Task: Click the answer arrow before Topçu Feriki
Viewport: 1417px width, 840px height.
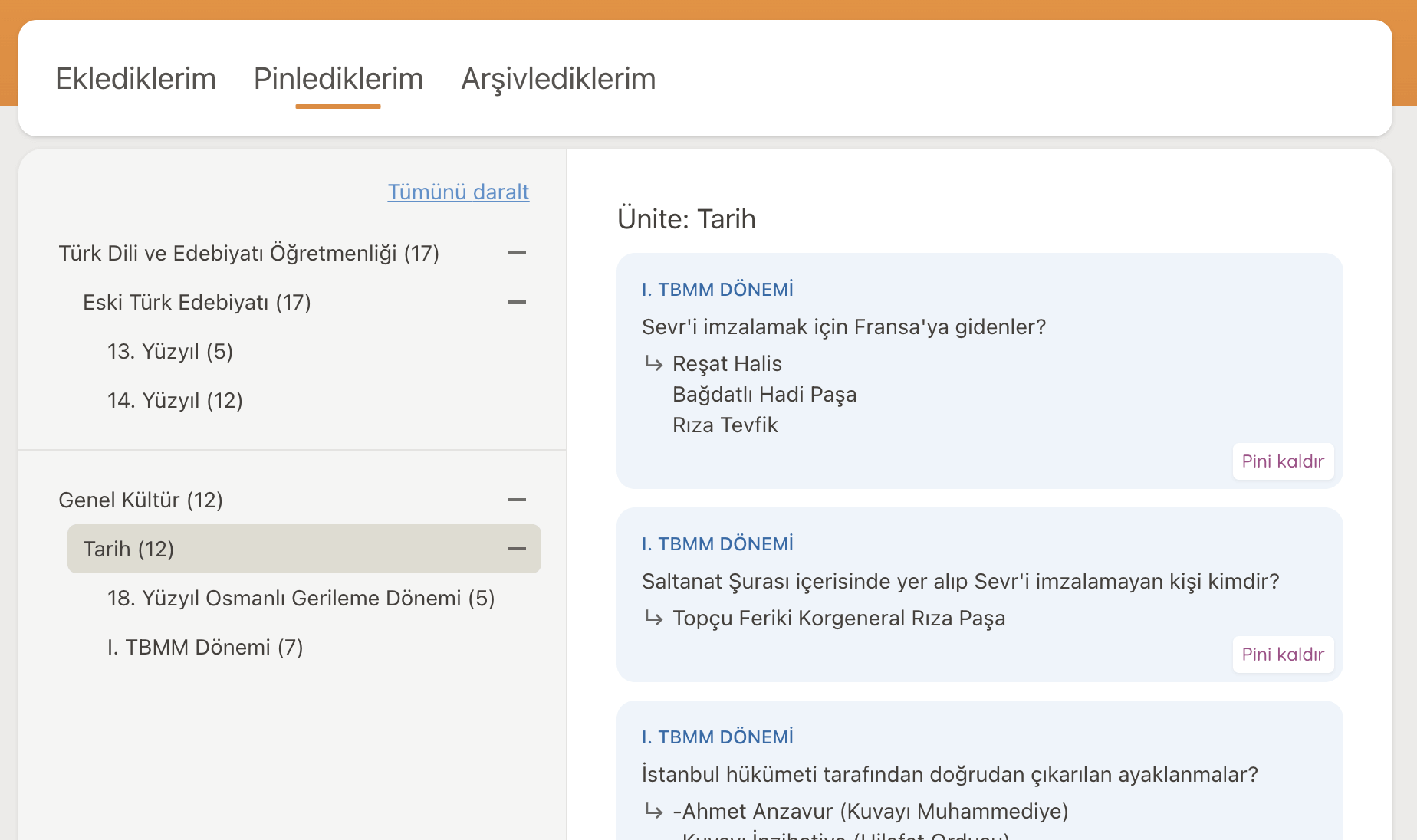Action: tap(653, 618)
